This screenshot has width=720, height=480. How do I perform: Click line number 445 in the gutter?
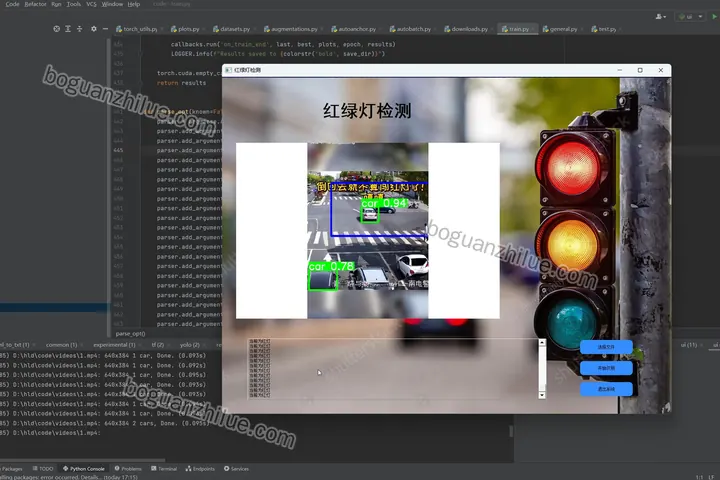118,150
